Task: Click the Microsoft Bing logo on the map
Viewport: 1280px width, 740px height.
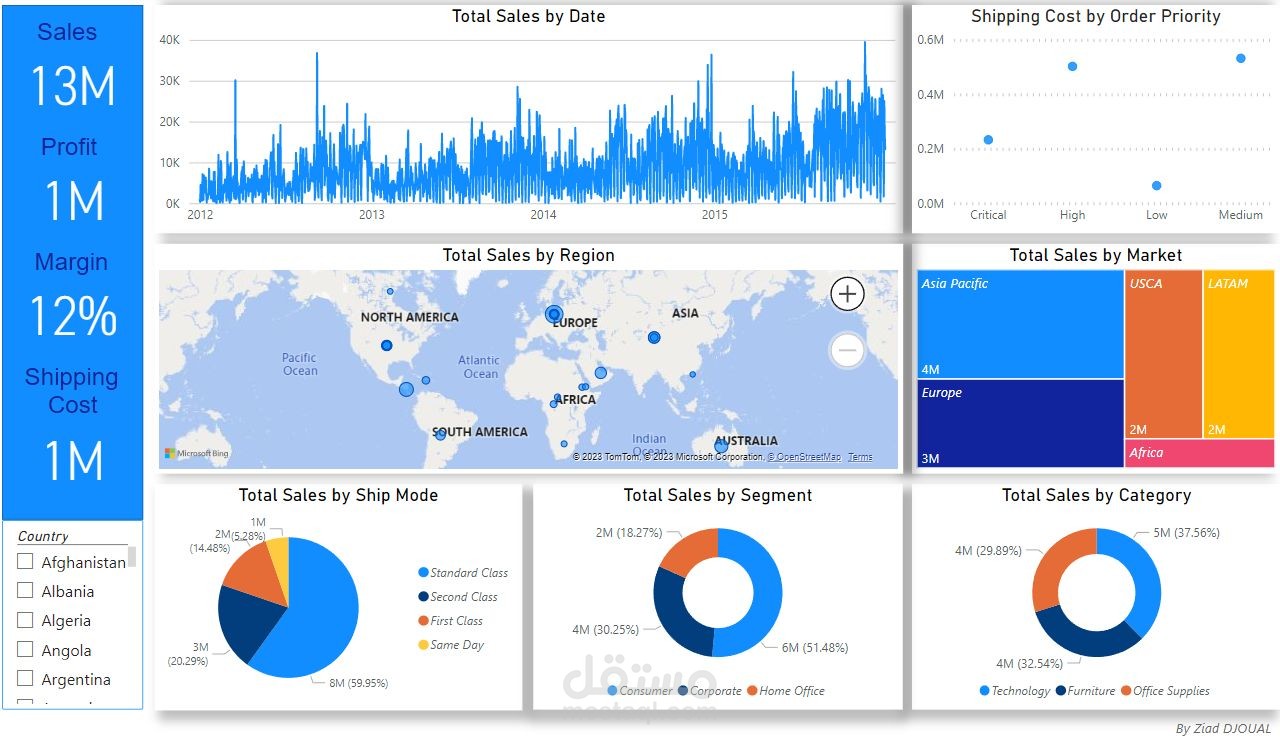Action: point(197,453)
